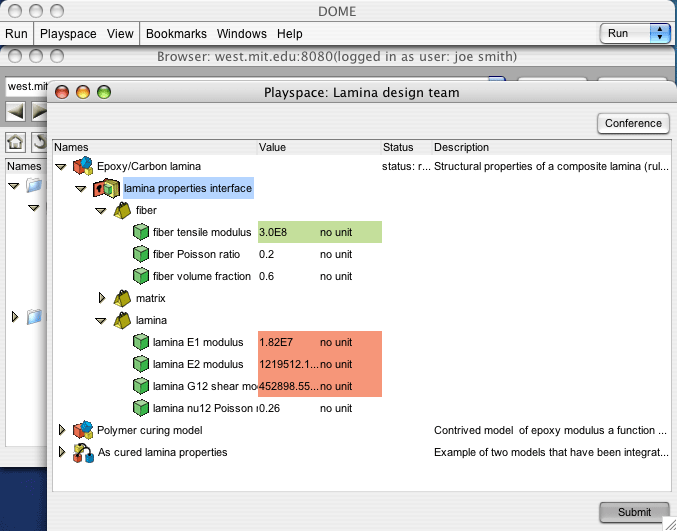Open the Windows menu
Image resolution: width=677 pixels, height=531 pixels.
tap(242, 34)
